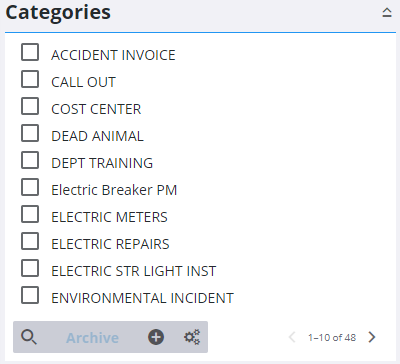Open category settings gears icon

pos(192,337)
